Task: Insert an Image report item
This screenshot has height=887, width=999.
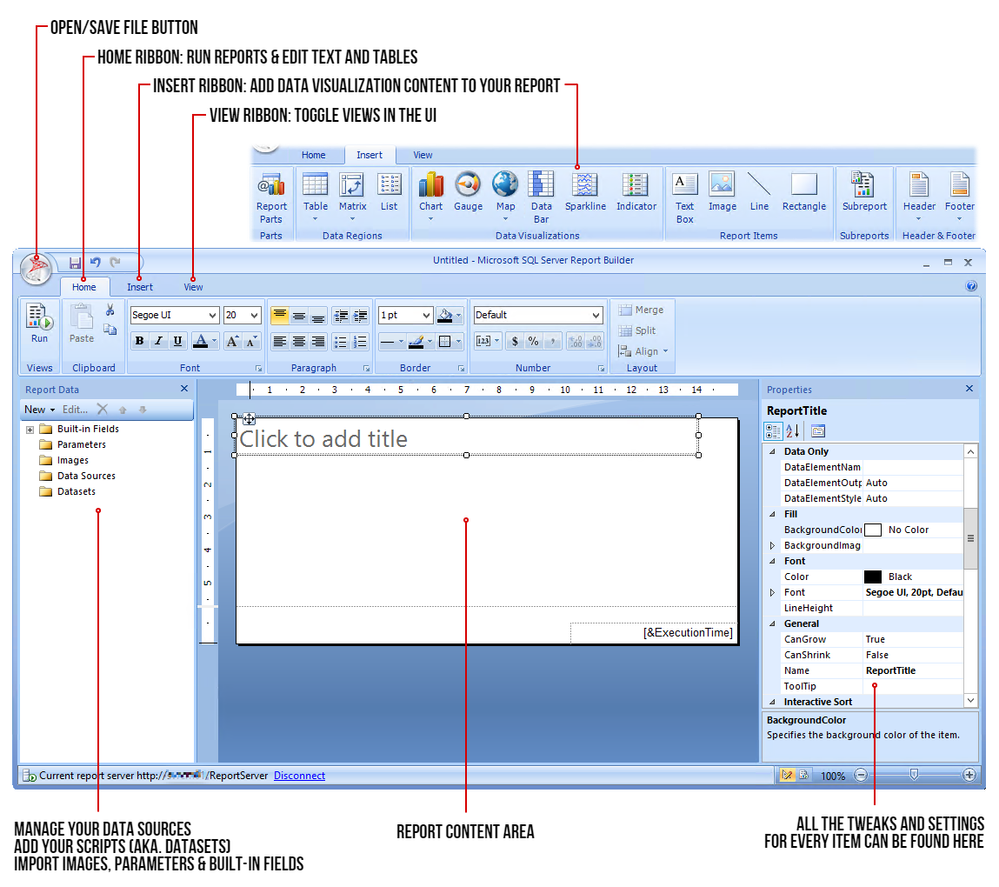Action: click(x=722, y=192)
